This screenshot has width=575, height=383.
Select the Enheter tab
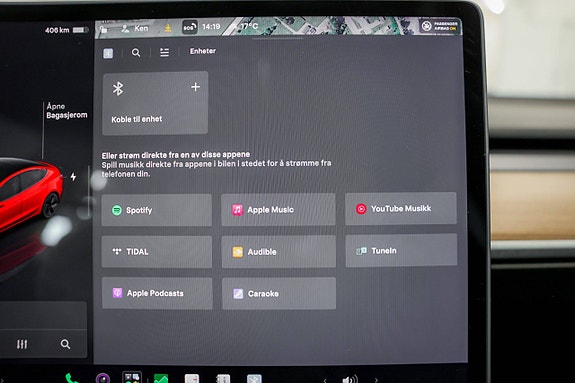click(x=203, y=51)
